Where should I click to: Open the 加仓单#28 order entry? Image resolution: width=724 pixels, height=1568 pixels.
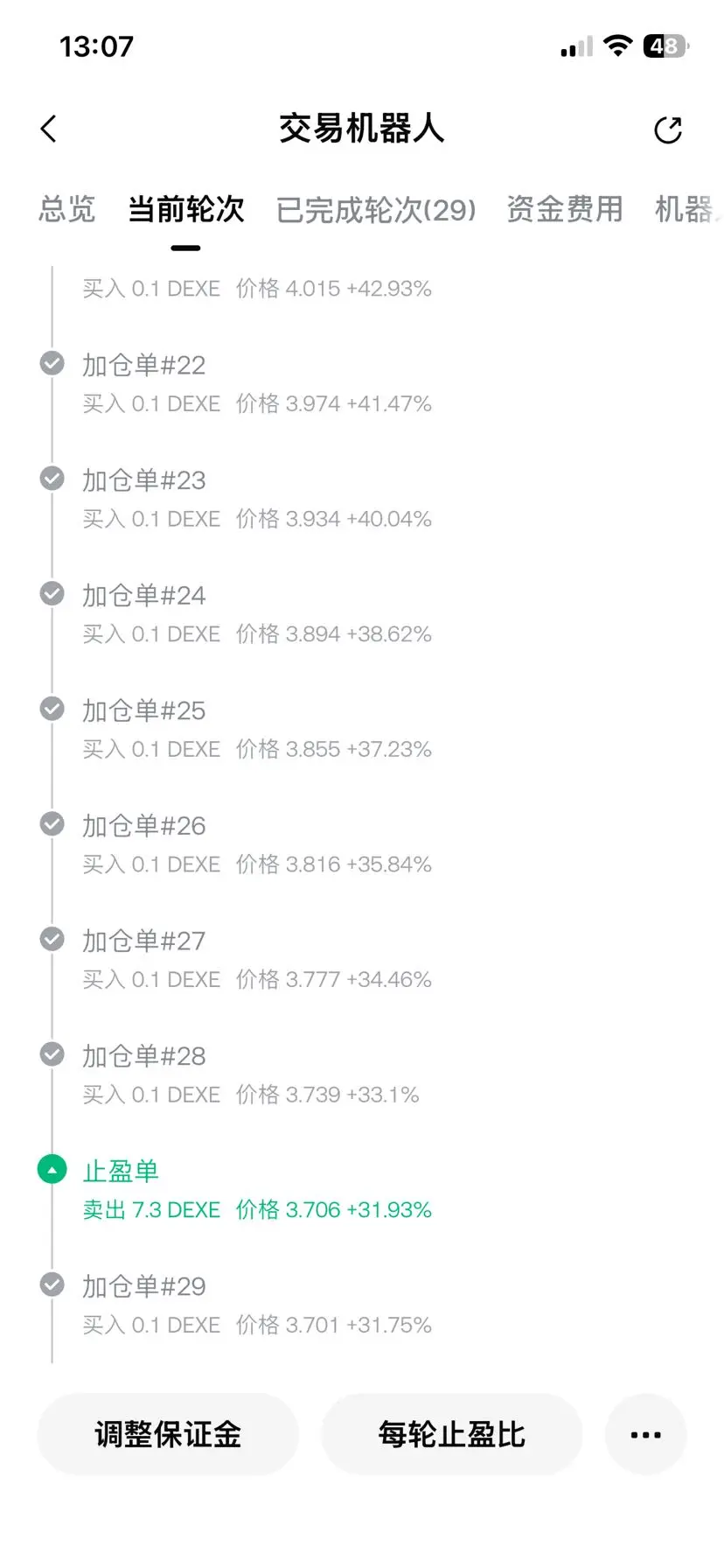tap(251, 1074)
